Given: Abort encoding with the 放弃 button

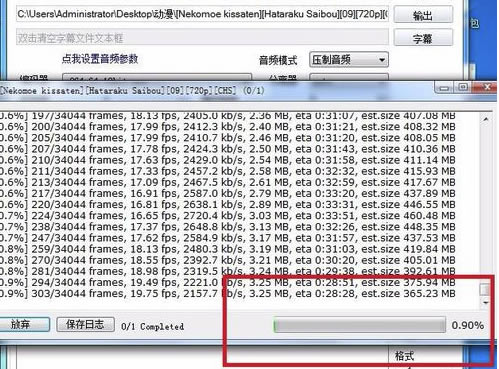Looking at the screenshot, I should click(24, 324).
